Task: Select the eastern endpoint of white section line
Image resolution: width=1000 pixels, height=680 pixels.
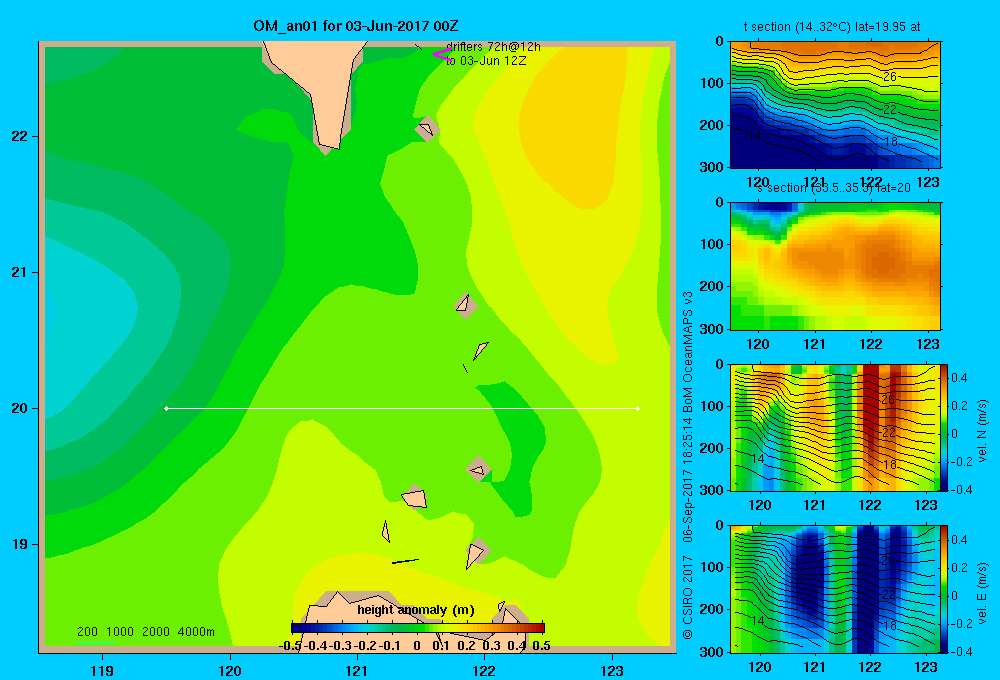Action: pyautogui.click(x=638, y=408)
